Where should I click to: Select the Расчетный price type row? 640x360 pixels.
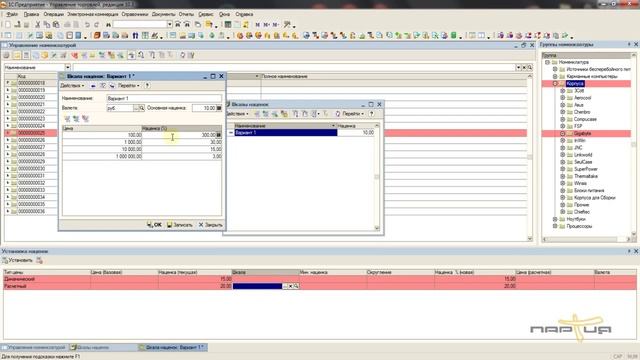320,286
